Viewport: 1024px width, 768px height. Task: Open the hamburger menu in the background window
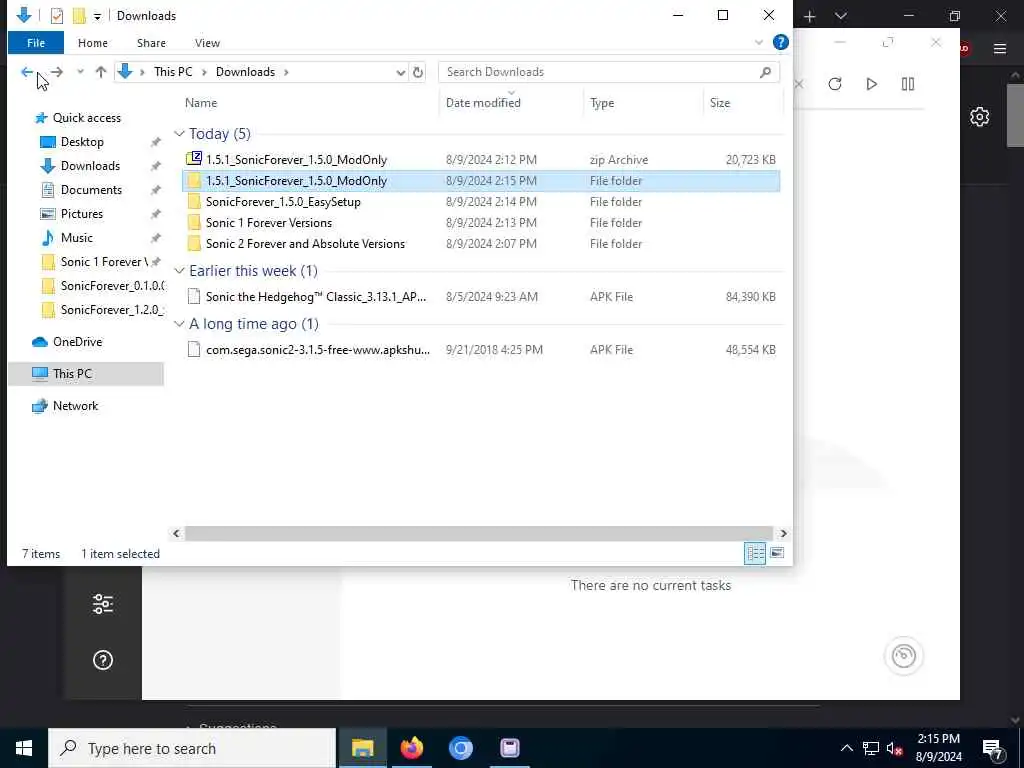pos(999,48)
